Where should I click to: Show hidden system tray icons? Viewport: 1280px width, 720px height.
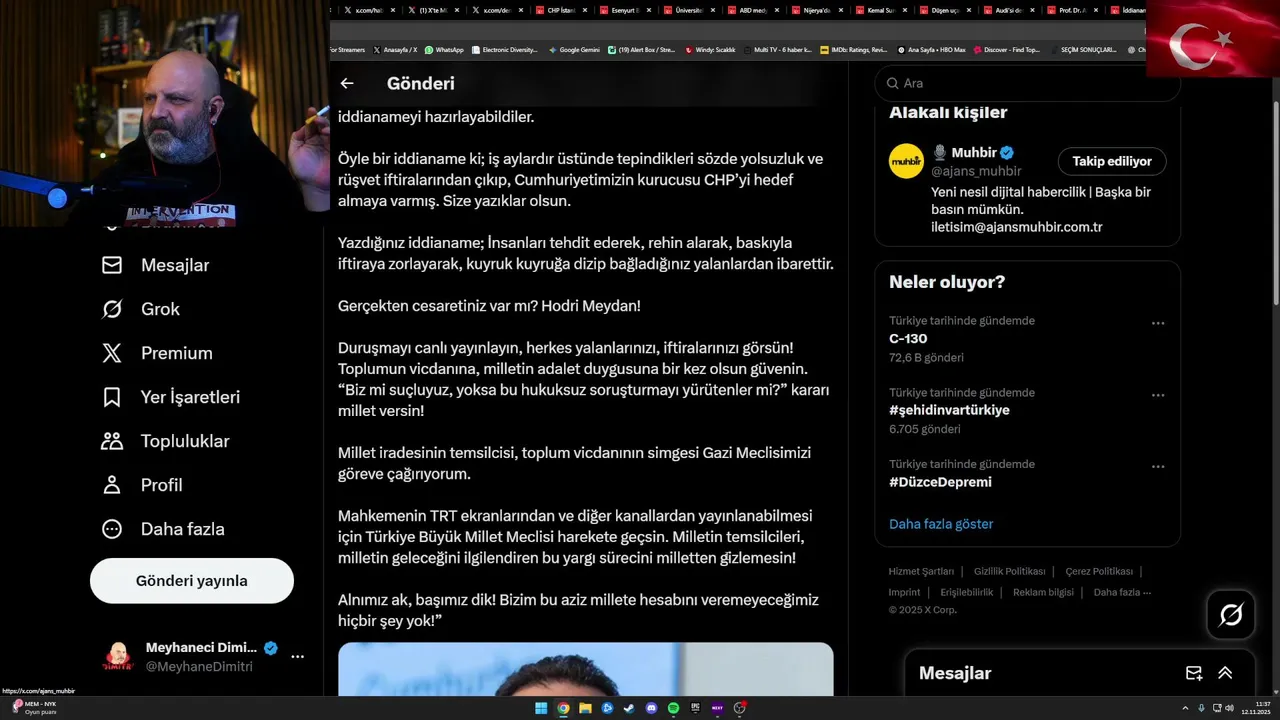coord(1185,708)
